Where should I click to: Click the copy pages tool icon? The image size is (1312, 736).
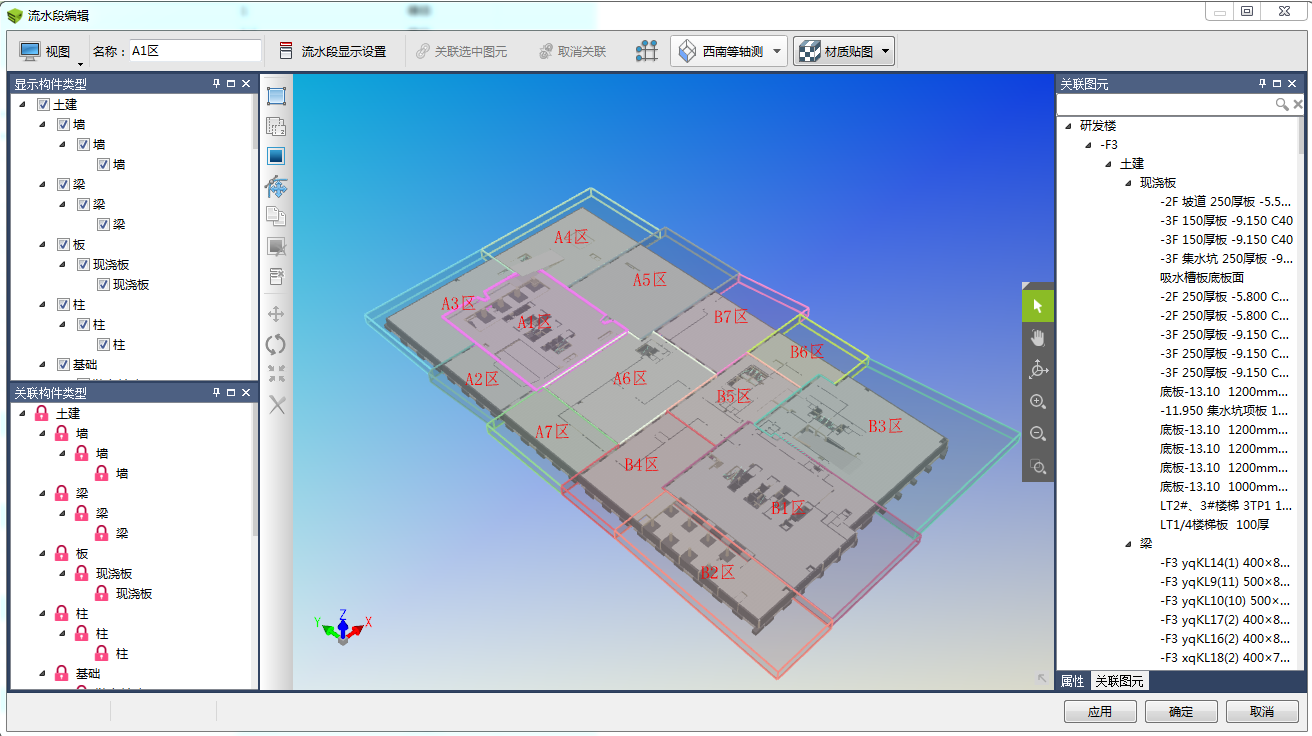[277, 216]
